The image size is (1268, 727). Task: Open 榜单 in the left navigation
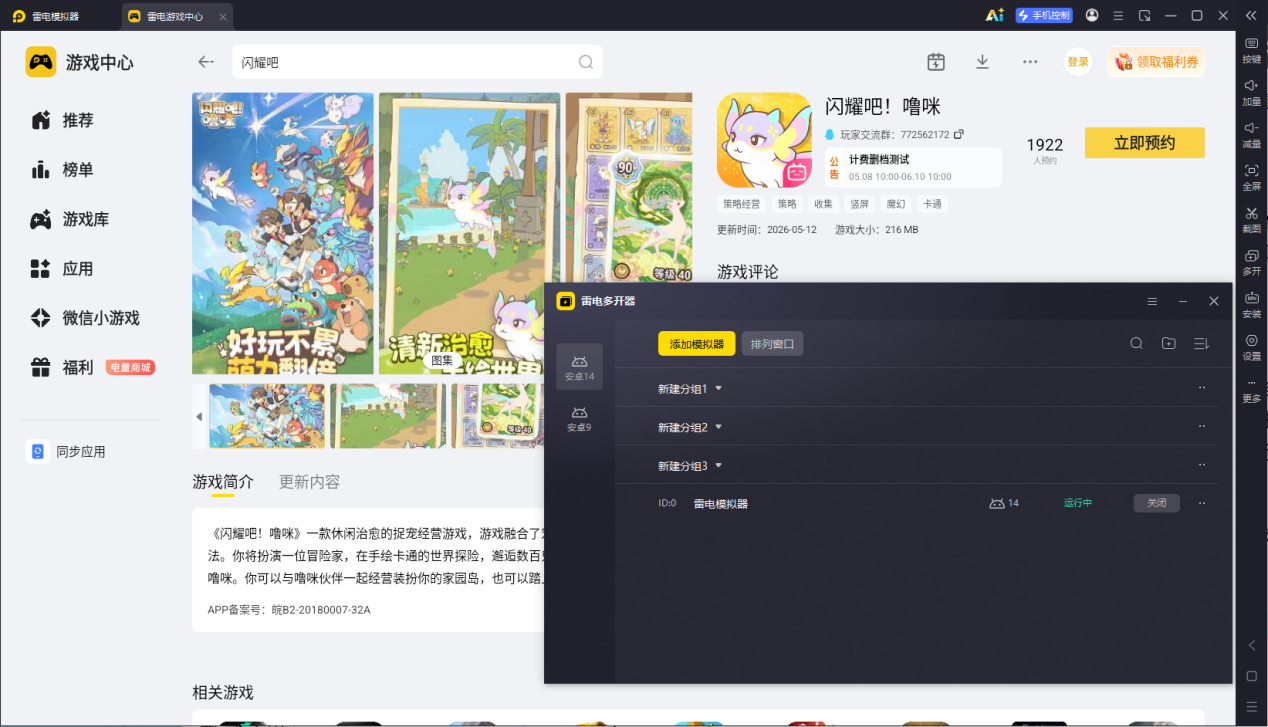coord(78,170)
